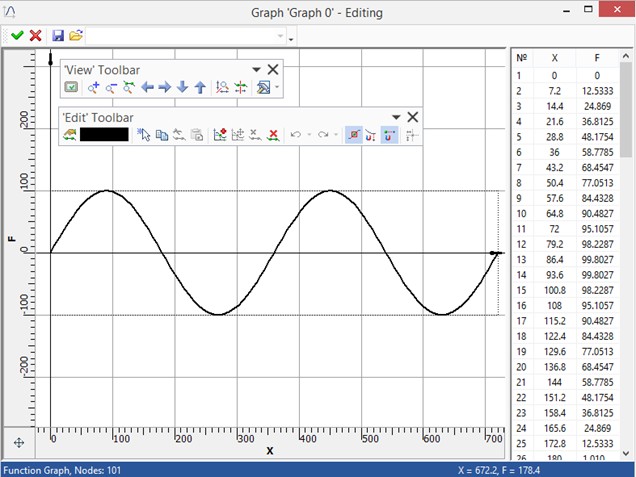Click zoom in on the View toolbar
Screen dimensions: 636x477
coord(93,88)
